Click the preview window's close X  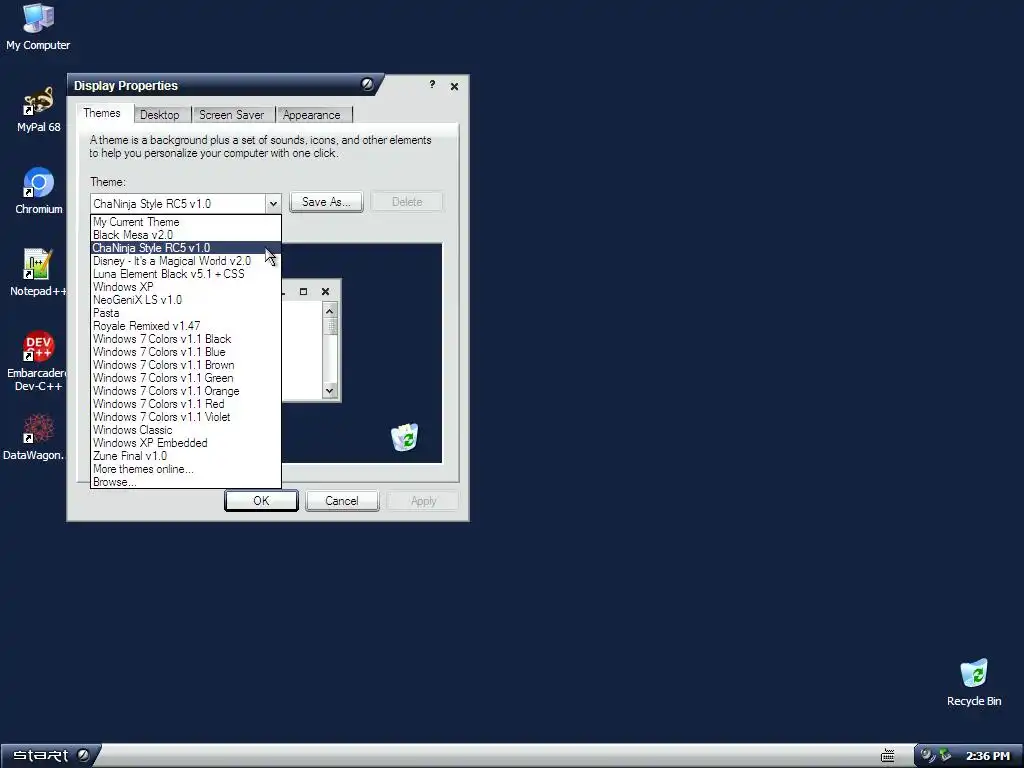[x=325, y=291]
